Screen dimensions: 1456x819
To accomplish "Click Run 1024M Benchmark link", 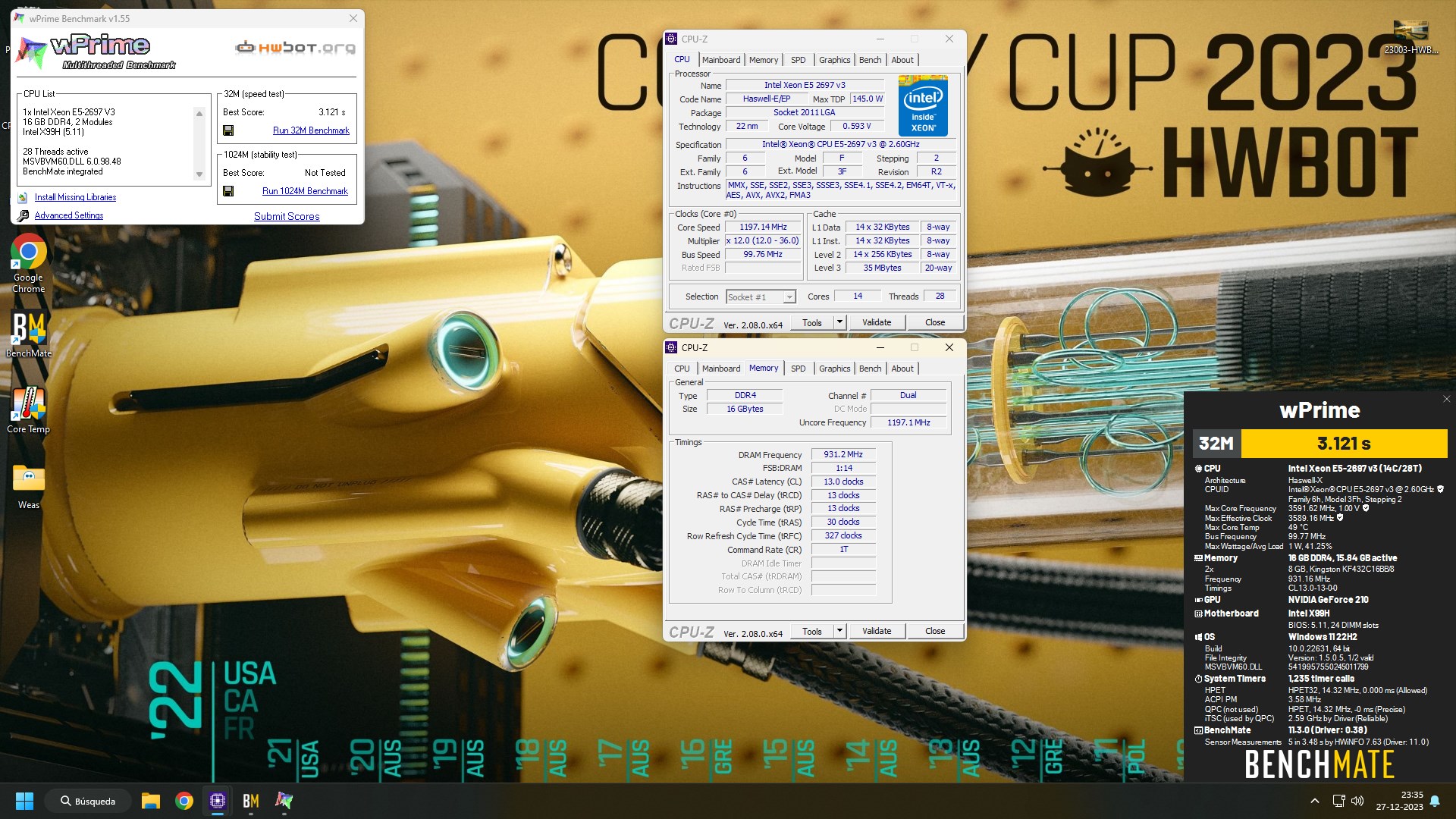I will [x=305, y=191].
